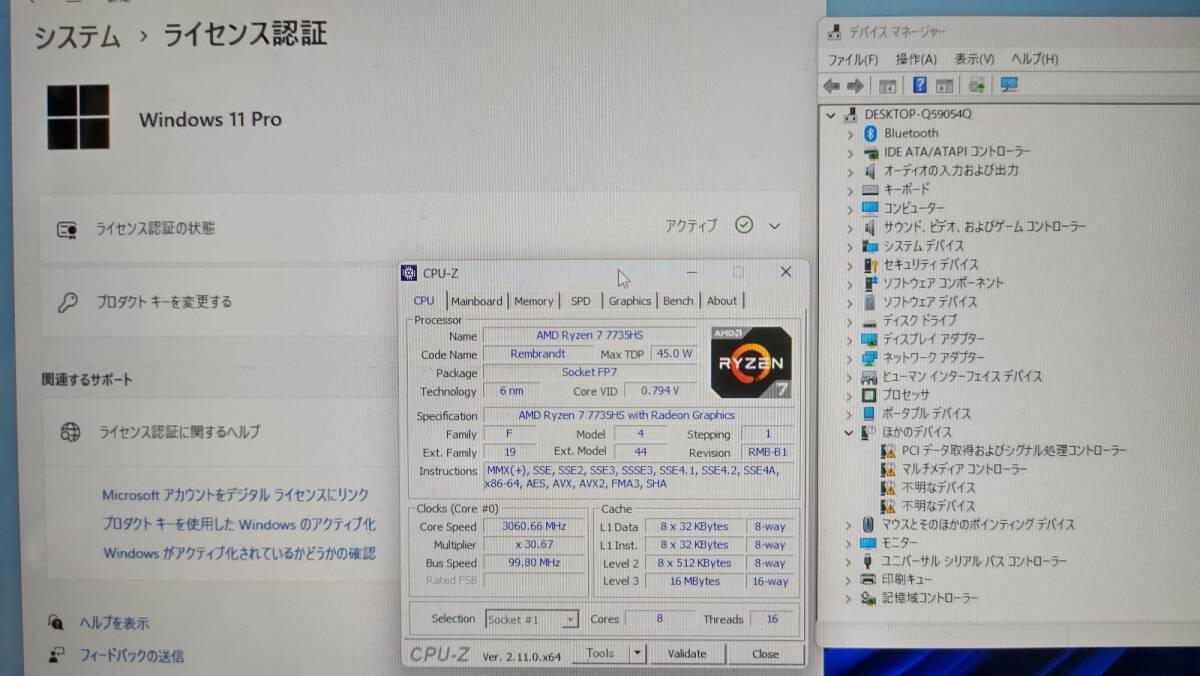
Task: Click show/hide console tree toolbar icon
Action: [886, 86]
